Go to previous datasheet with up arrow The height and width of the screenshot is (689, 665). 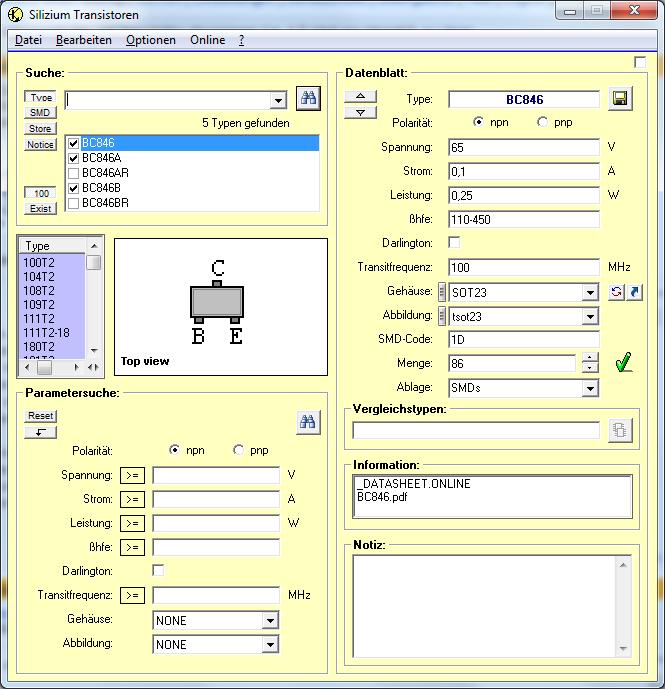point(360,96)
